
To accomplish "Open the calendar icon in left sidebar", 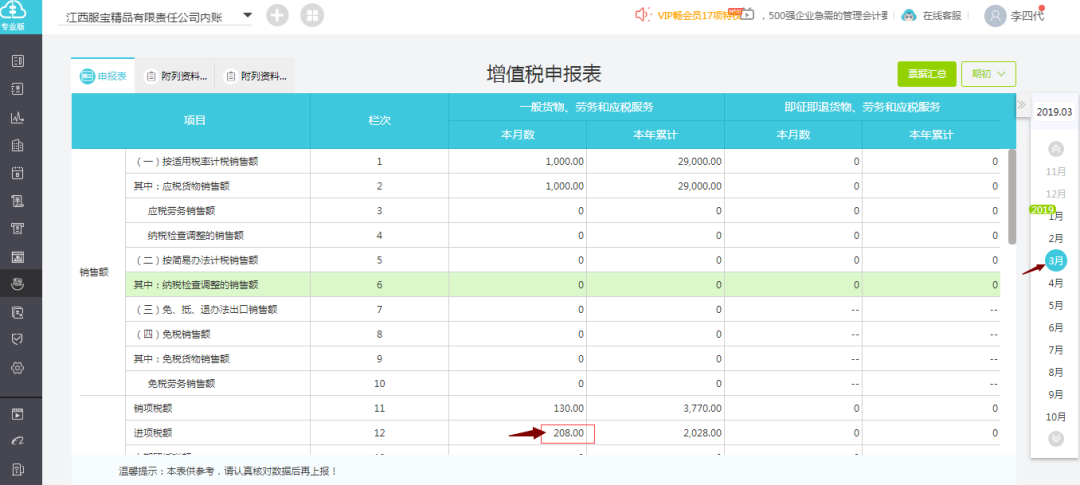I will click(18, 172).
